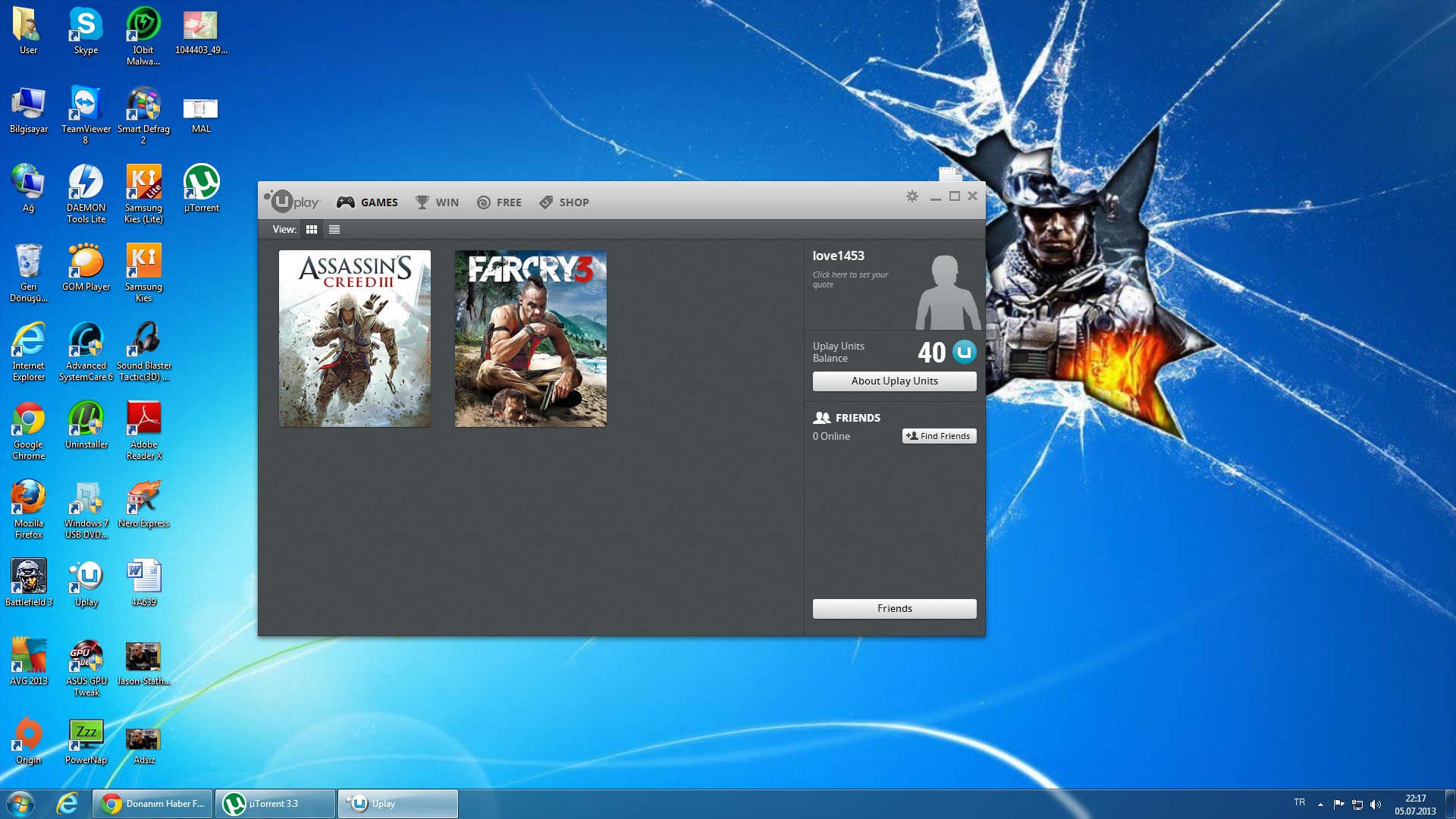Open the Windows 7 USB DVD desktop icon
Viewport: 1456px width, 819px height.
86,509
